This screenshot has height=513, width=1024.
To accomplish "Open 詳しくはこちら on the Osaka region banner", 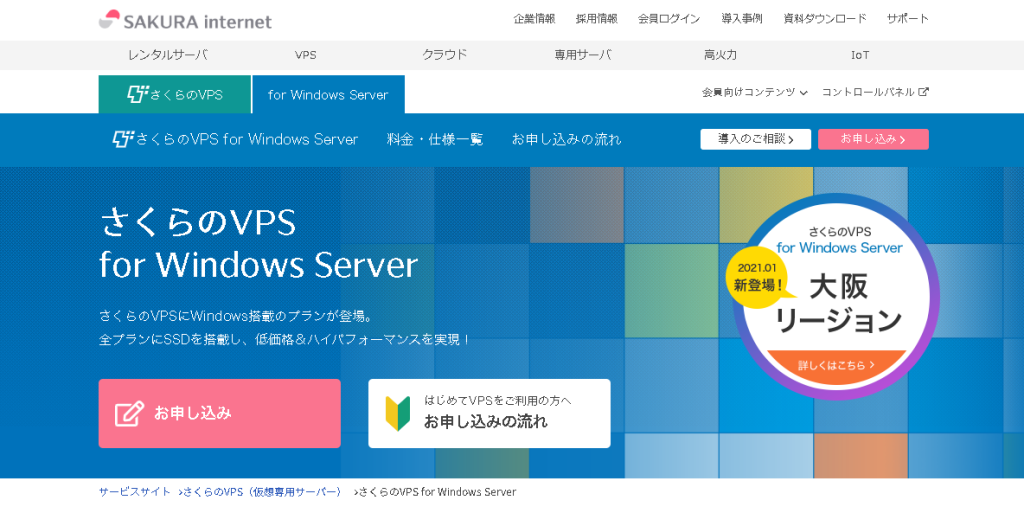I will pos(836,365).
